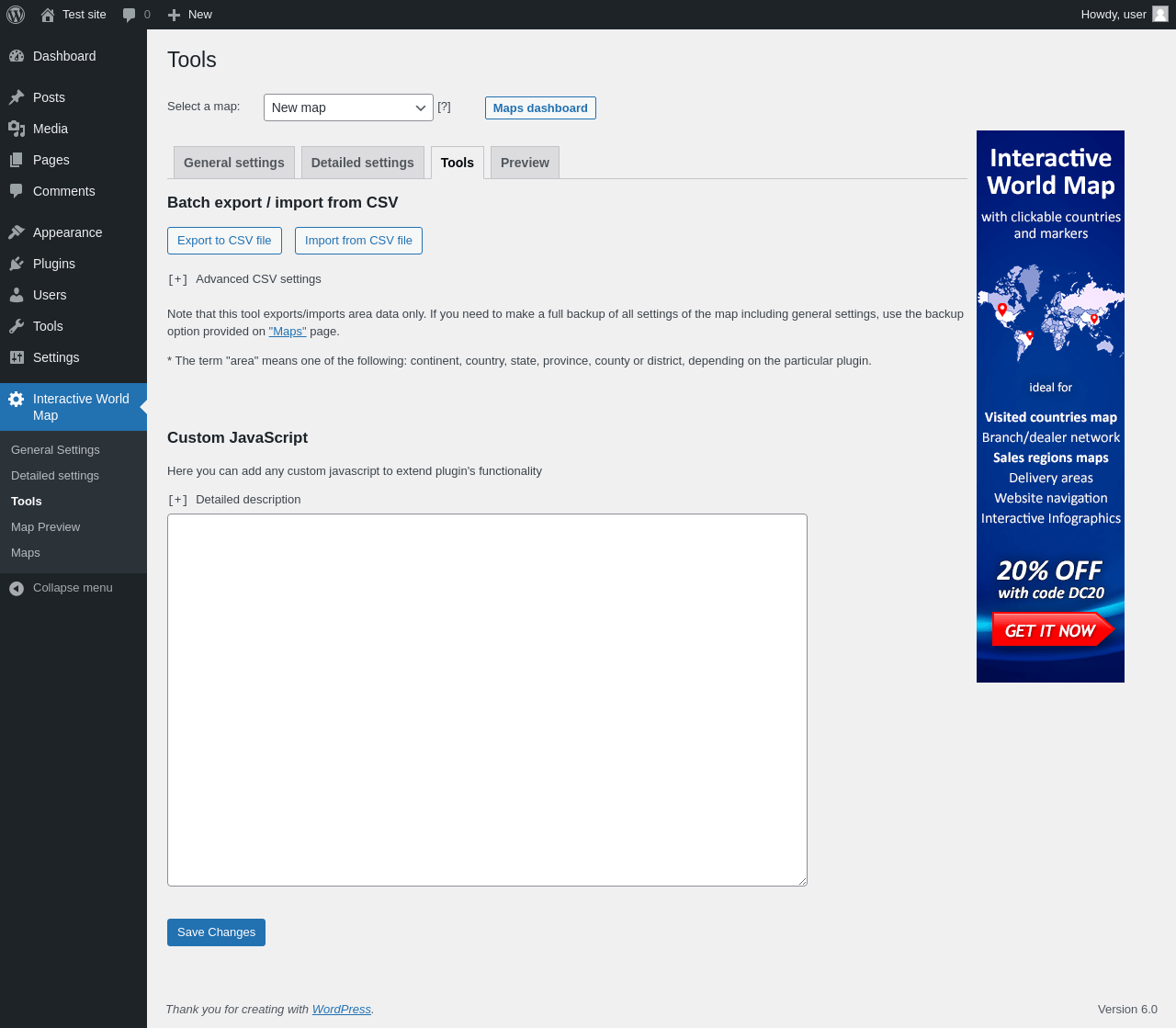Click the textarea resize handle corner
This screenshot has width=1176, height=1028.
coord(801,880)
